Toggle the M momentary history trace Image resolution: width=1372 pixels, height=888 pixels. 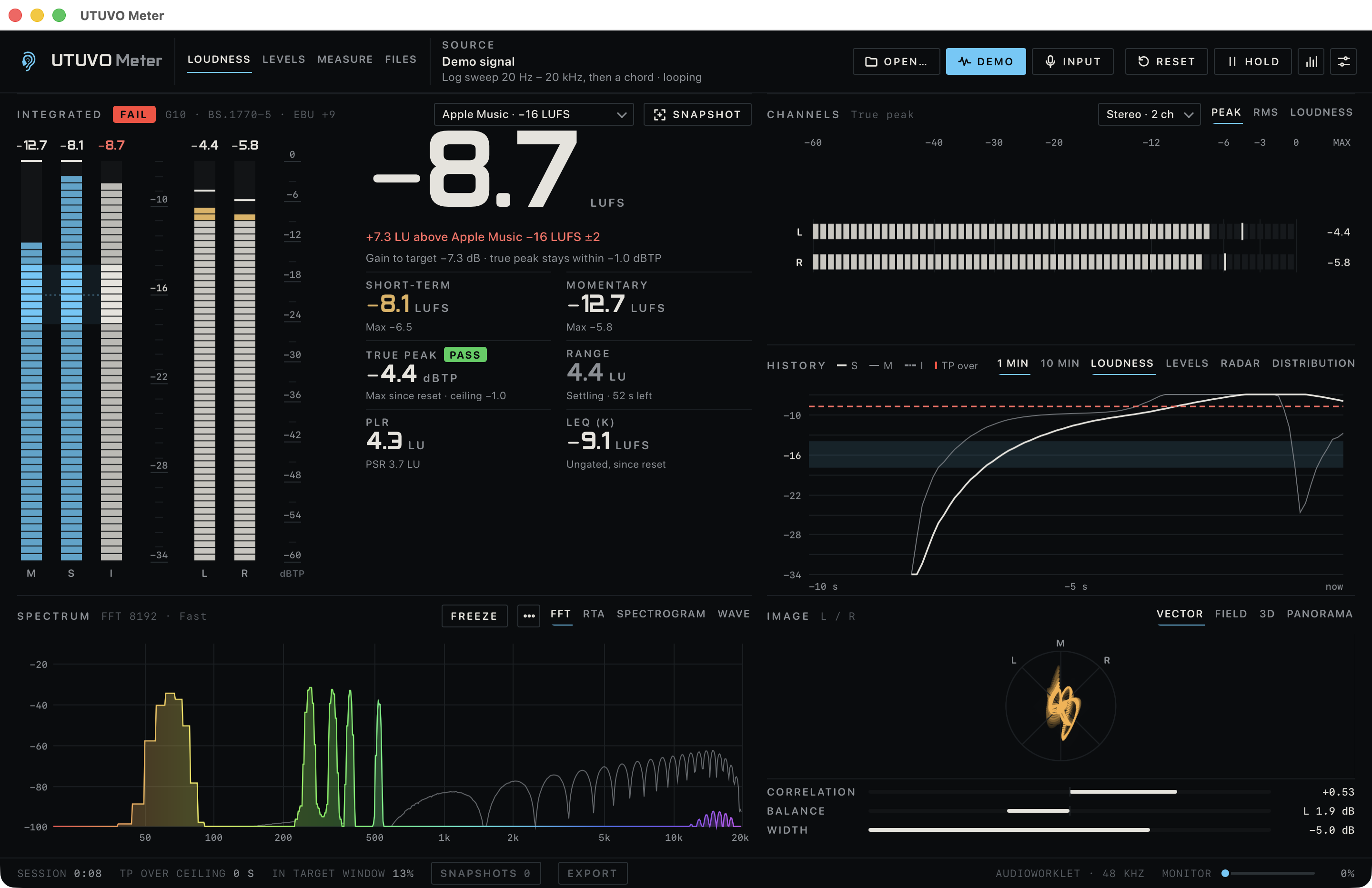click(881, 365)
